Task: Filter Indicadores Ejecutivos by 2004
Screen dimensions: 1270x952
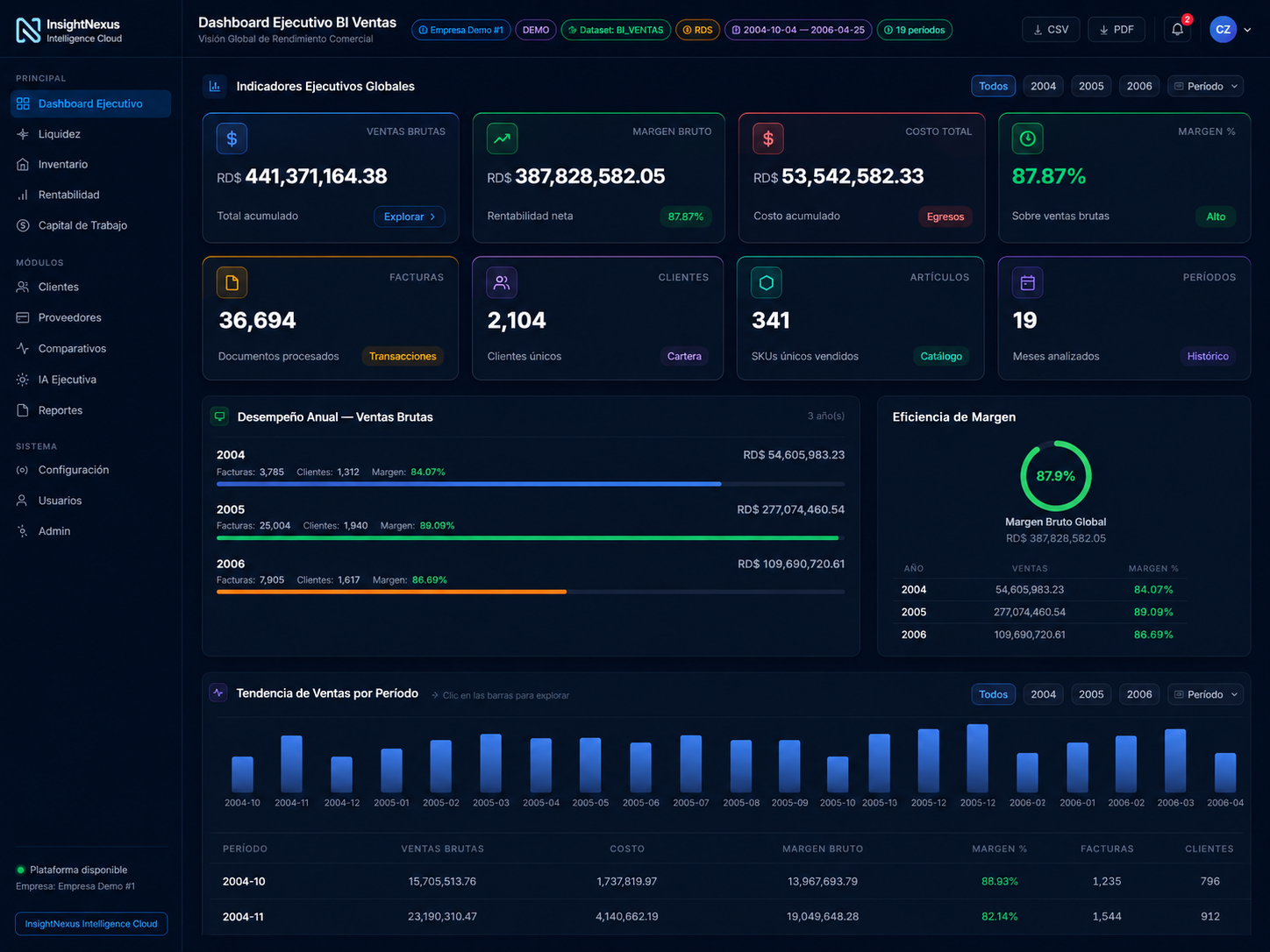Action: click(1043, 86)
